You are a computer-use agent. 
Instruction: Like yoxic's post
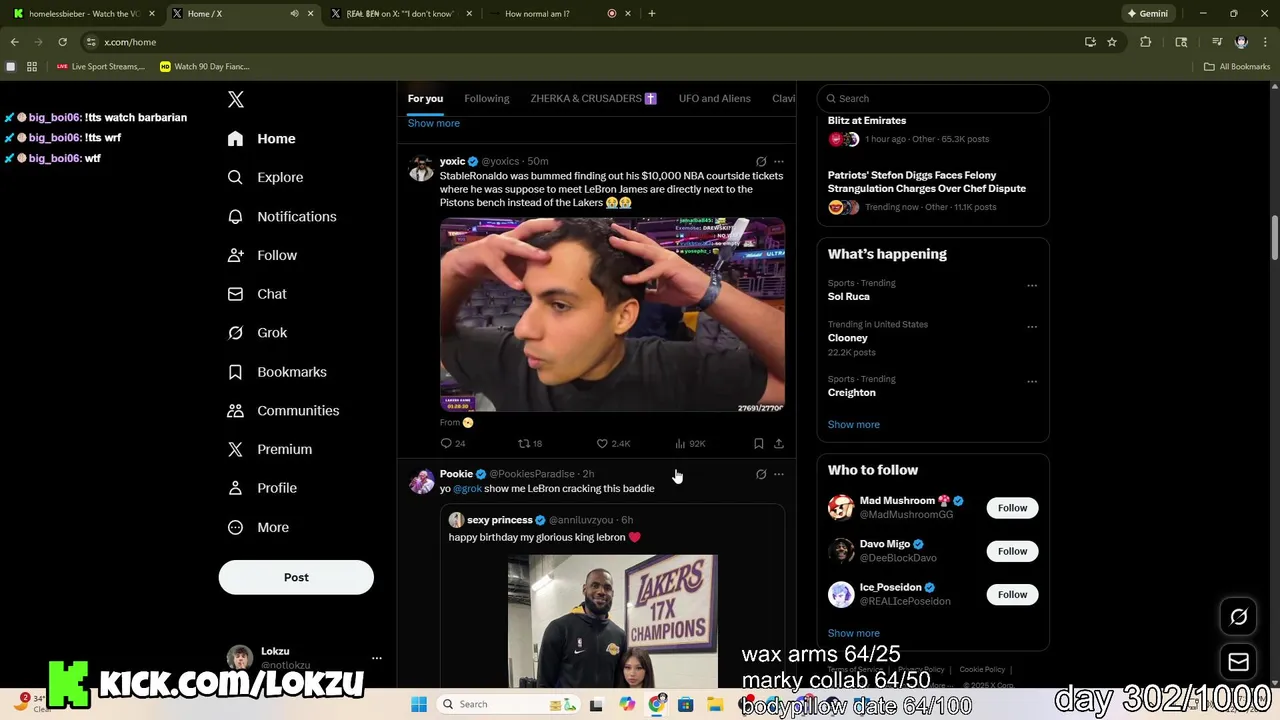[613, 443]
